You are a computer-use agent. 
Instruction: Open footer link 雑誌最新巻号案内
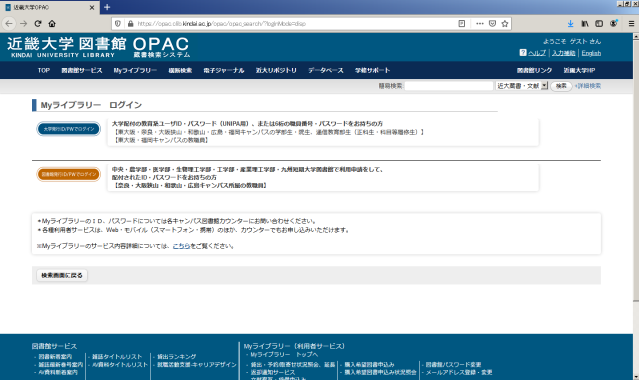61,365
